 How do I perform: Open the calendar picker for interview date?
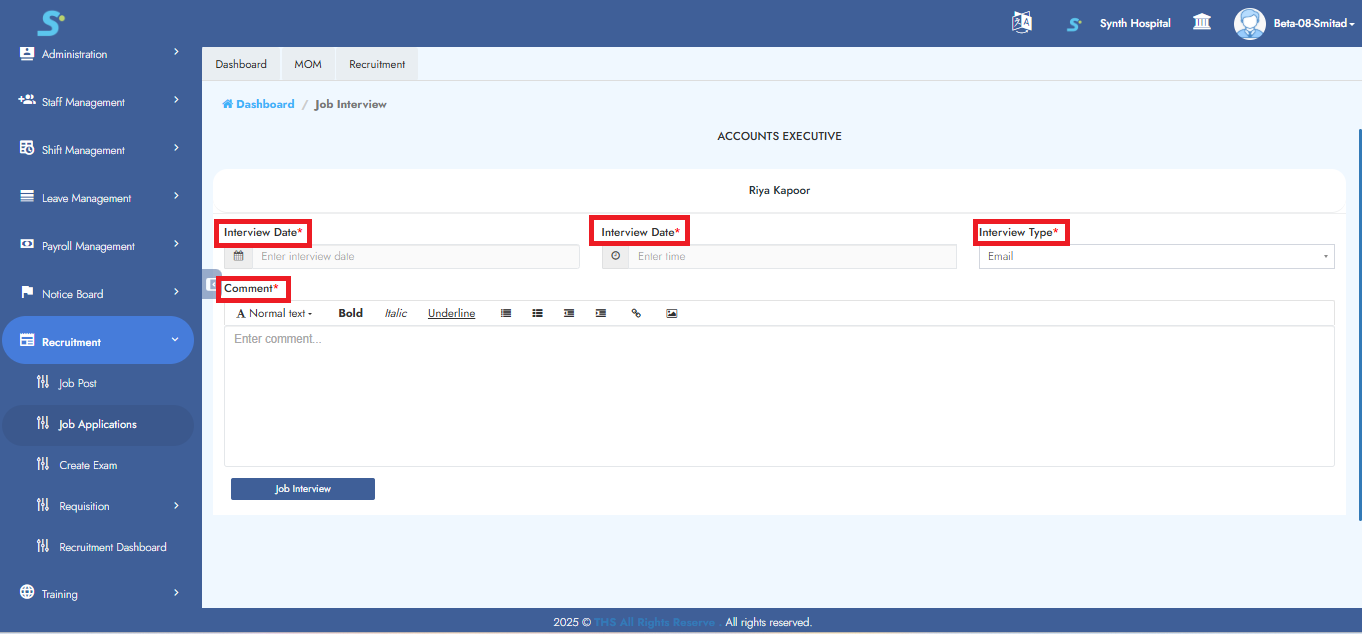tap(239, 256)
